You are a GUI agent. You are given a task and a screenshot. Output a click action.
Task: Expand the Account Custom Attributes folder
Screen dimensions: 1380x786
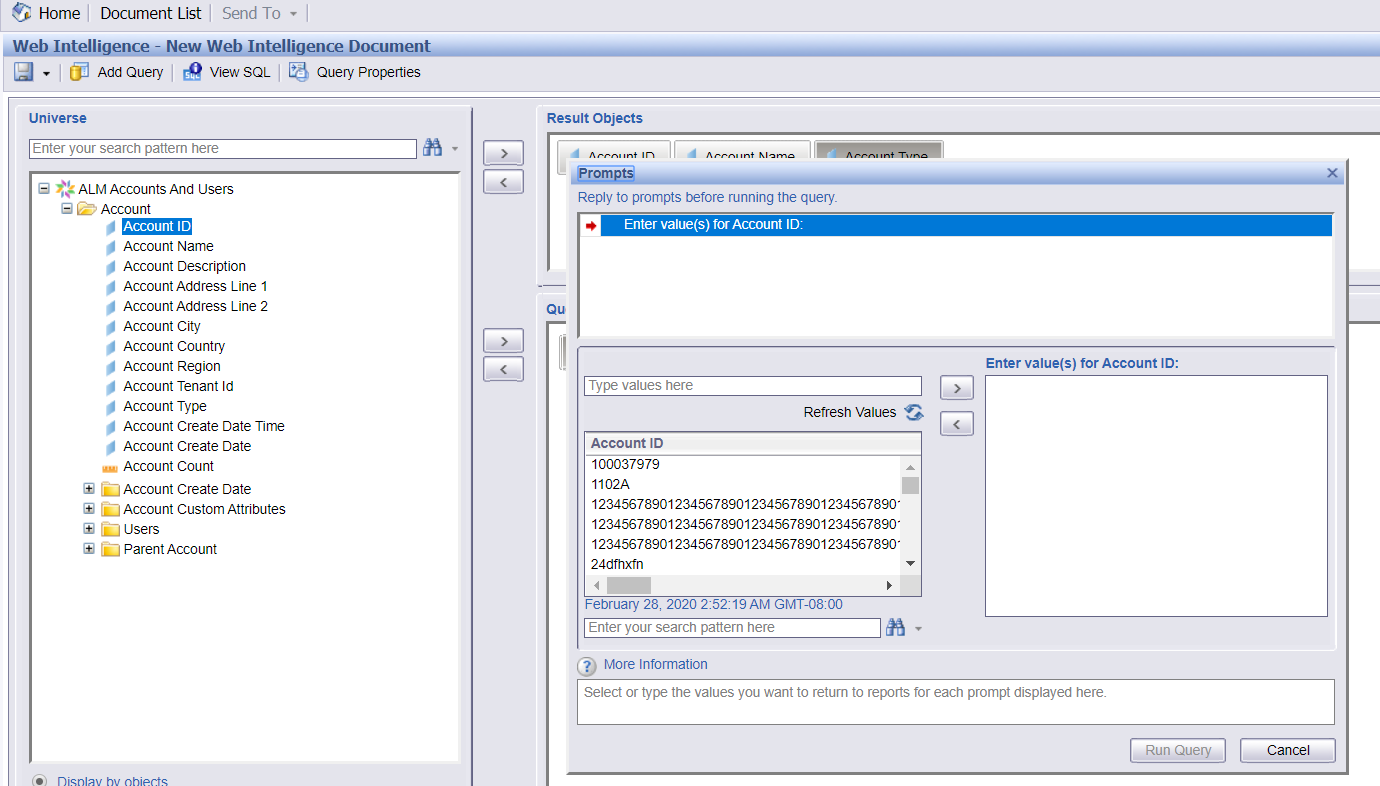coord(89,508)
